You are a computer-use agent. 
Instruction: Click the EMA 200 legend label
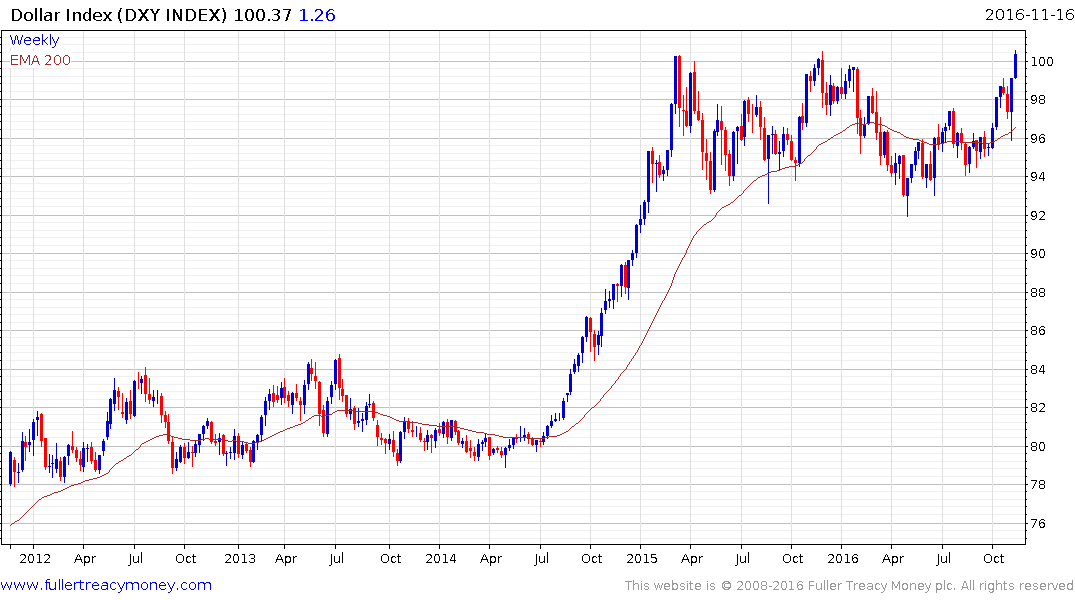point(40,60)
